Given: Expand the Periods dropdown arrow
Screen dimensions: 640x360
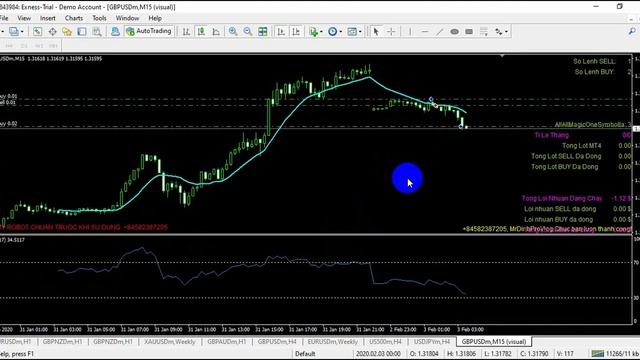Looking at the screenshot, I should pyautogui.click(x=341, y=32).
